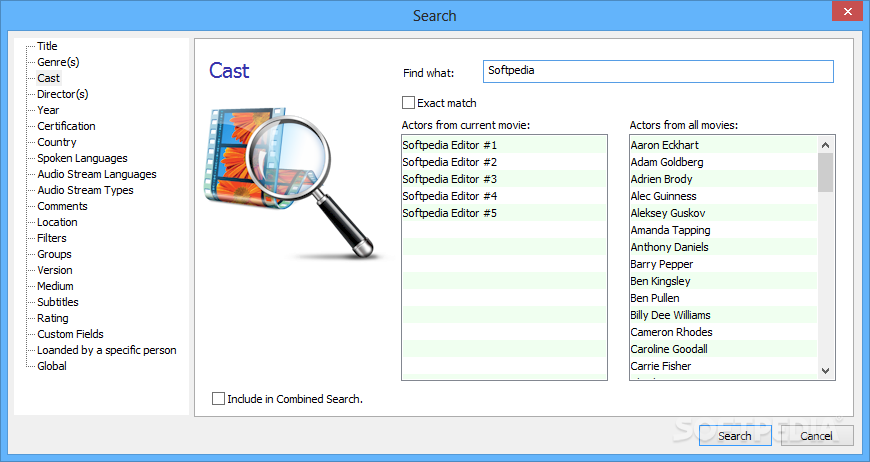Choose Year search category
The height and width of the screenshot is (462, 870).
pyautogui.click(x=48, y=110)
